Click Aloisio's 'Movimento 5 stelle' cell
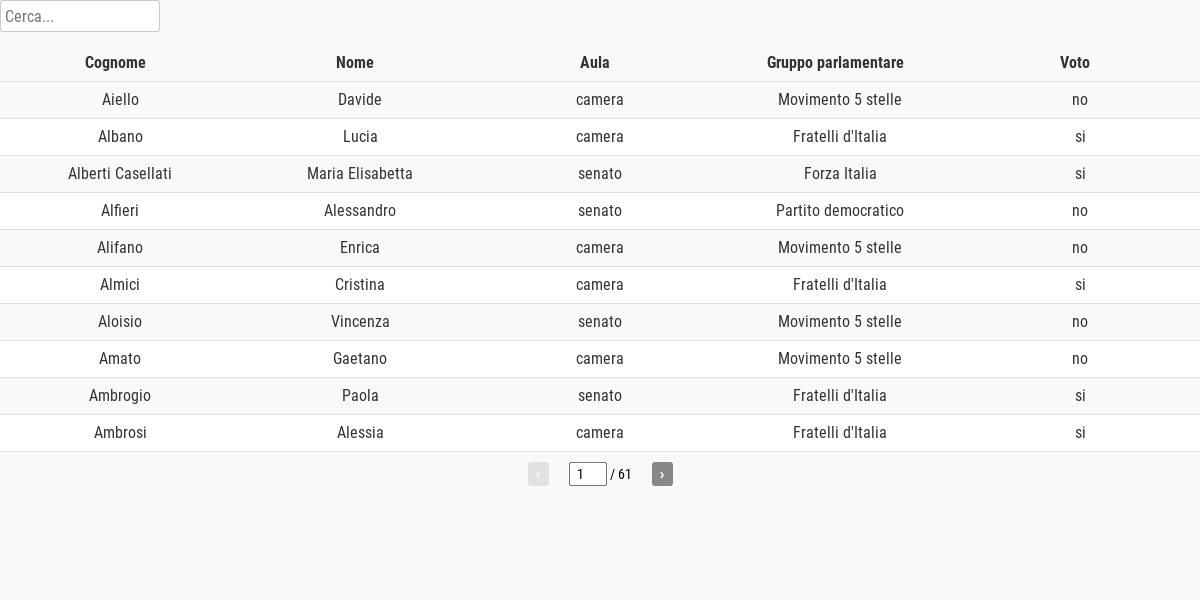Screen dimensions: 1200x600 [840, 322]
